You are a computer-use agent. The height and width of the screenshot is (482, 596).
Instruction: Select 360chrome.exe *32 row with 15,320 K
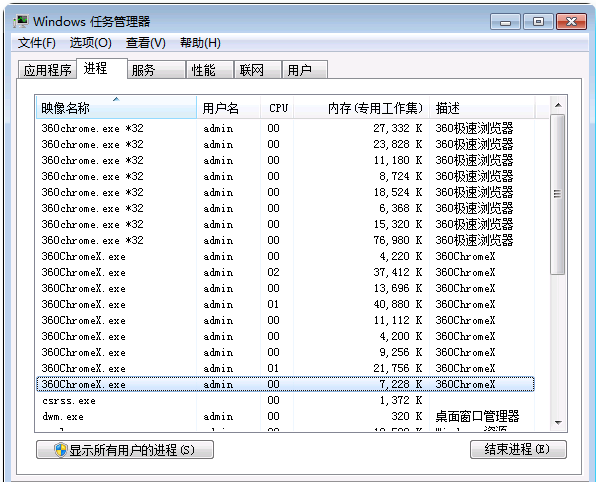tap(285, 224)
